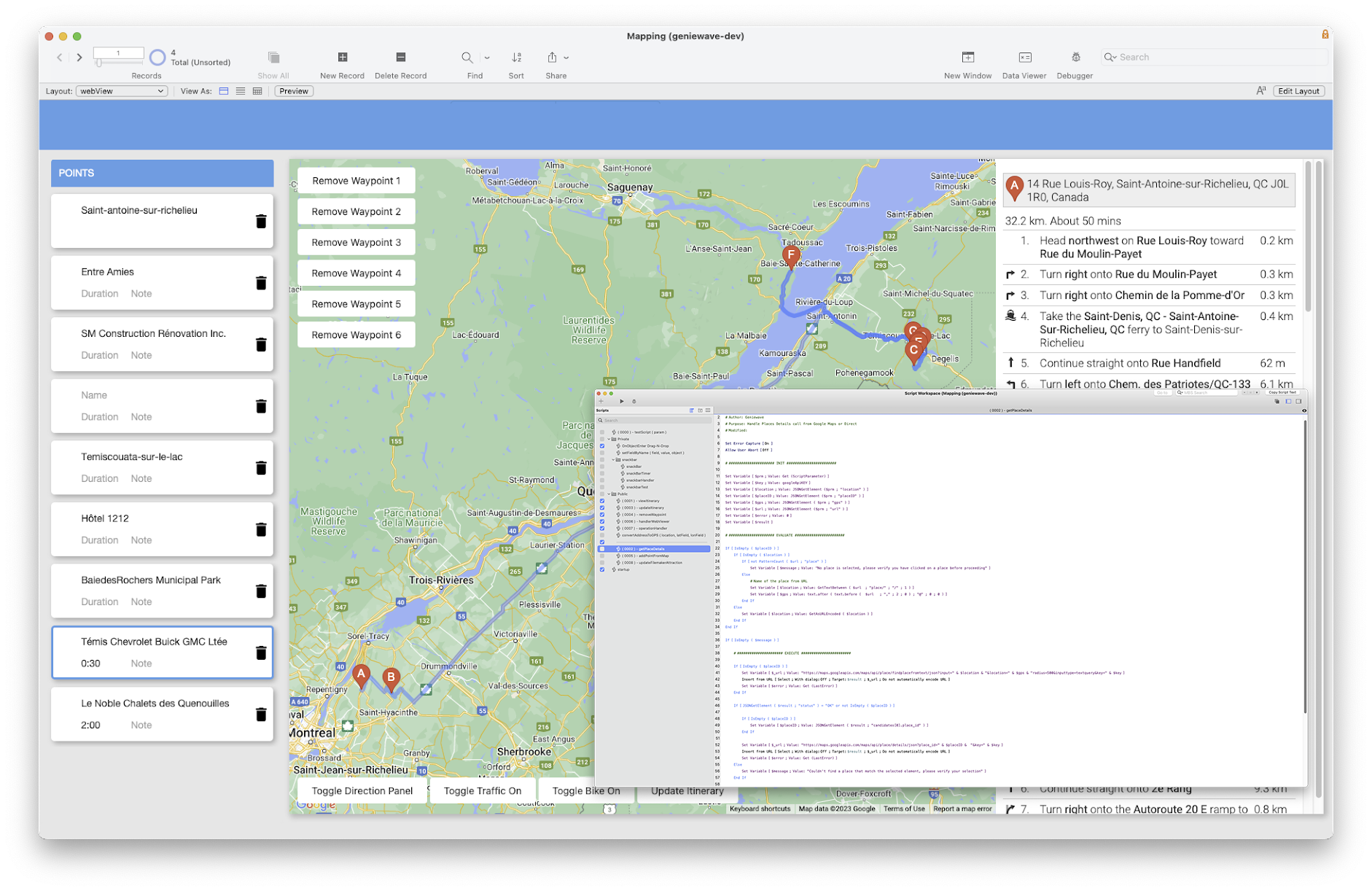Open the Layout webView dropdown
This screenshot has width=1372, height=891.
click(x=122, y=91)
